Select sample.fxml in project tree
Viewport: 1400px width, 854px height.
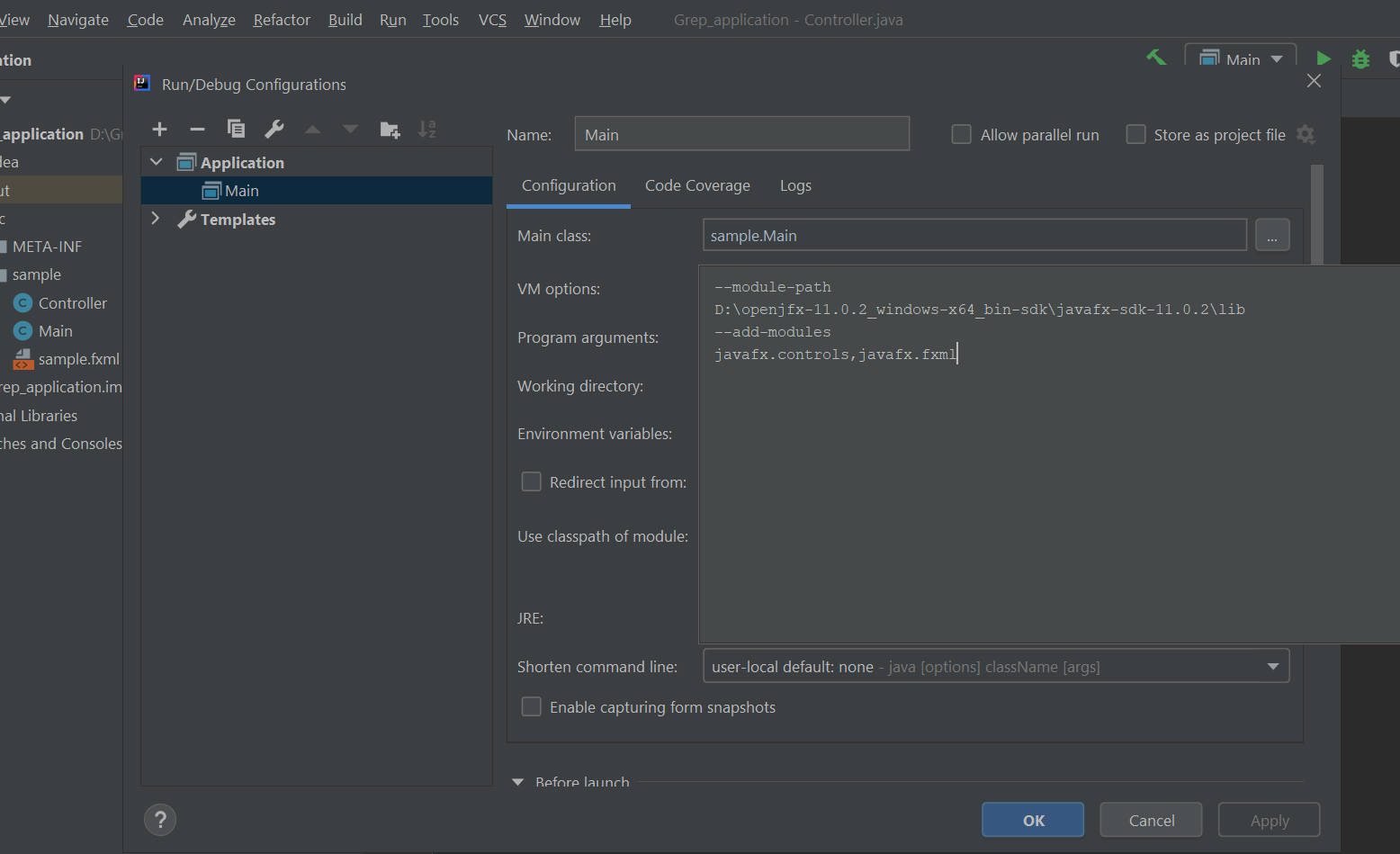tap(78, 359)
